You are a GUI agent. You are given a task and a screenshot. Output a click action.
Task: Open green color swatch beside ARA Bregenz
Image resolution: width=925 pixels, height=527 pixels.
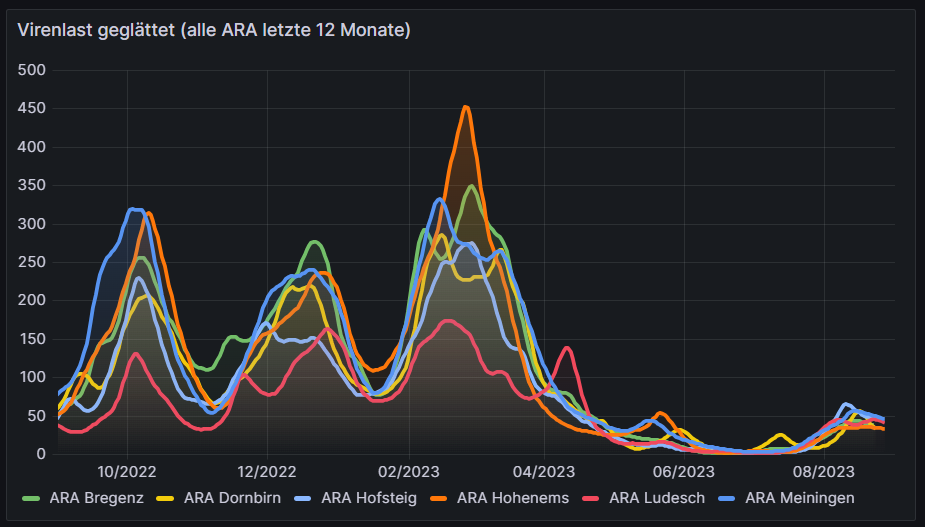[x=32, y=497]
